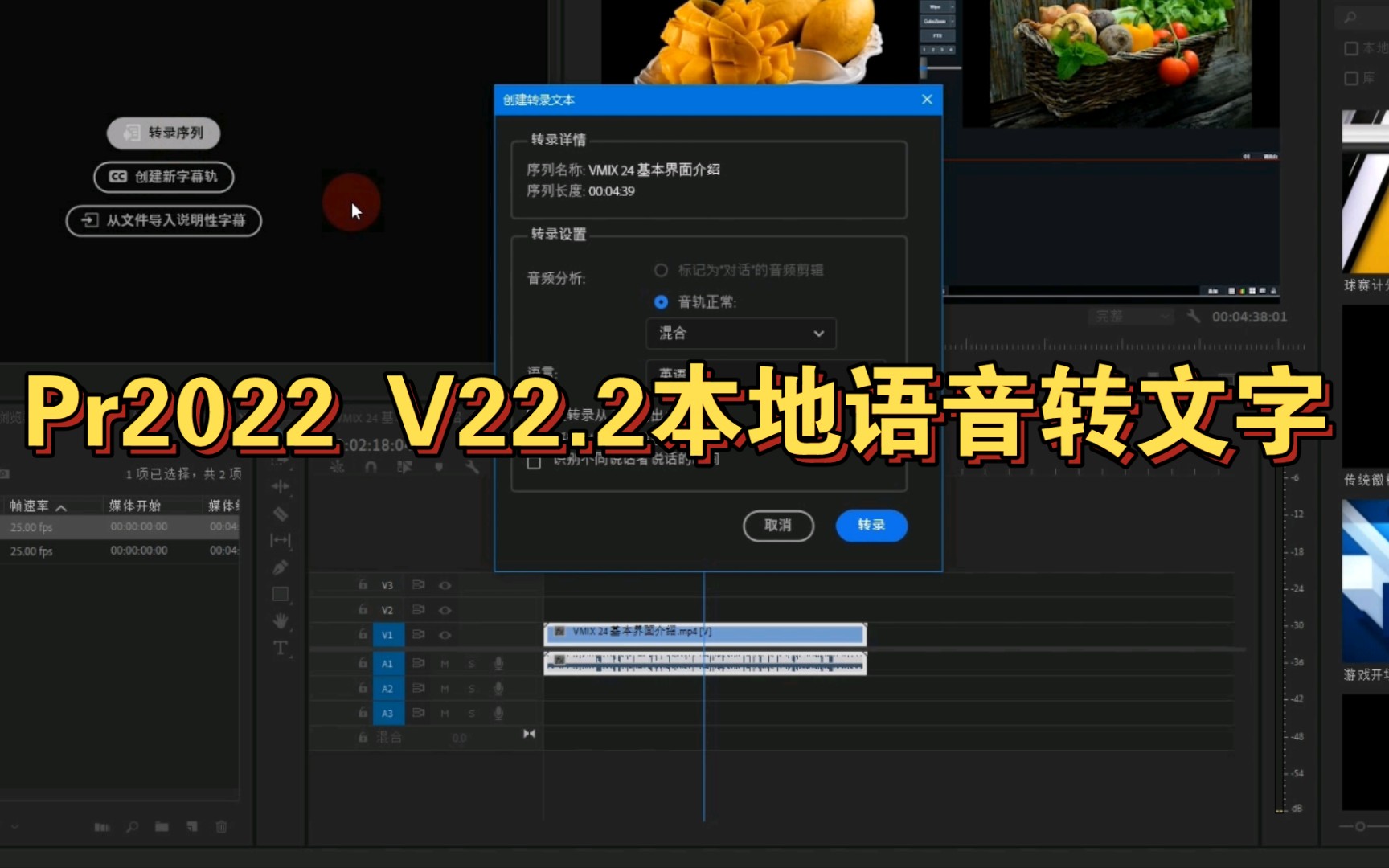The width and height of the screenshot is (1389, 868).
Task: Toggle the snap magnet icon above the timeline
Action: [371, 467]
